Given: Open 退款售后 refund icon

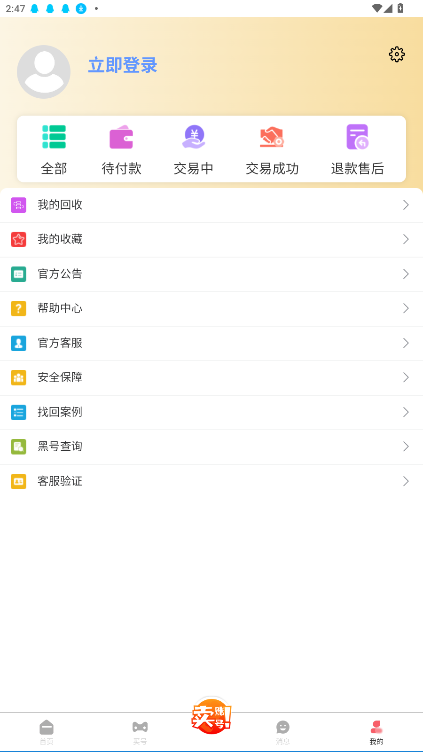Looking at the screenshot, I should [x=357, y=137].
